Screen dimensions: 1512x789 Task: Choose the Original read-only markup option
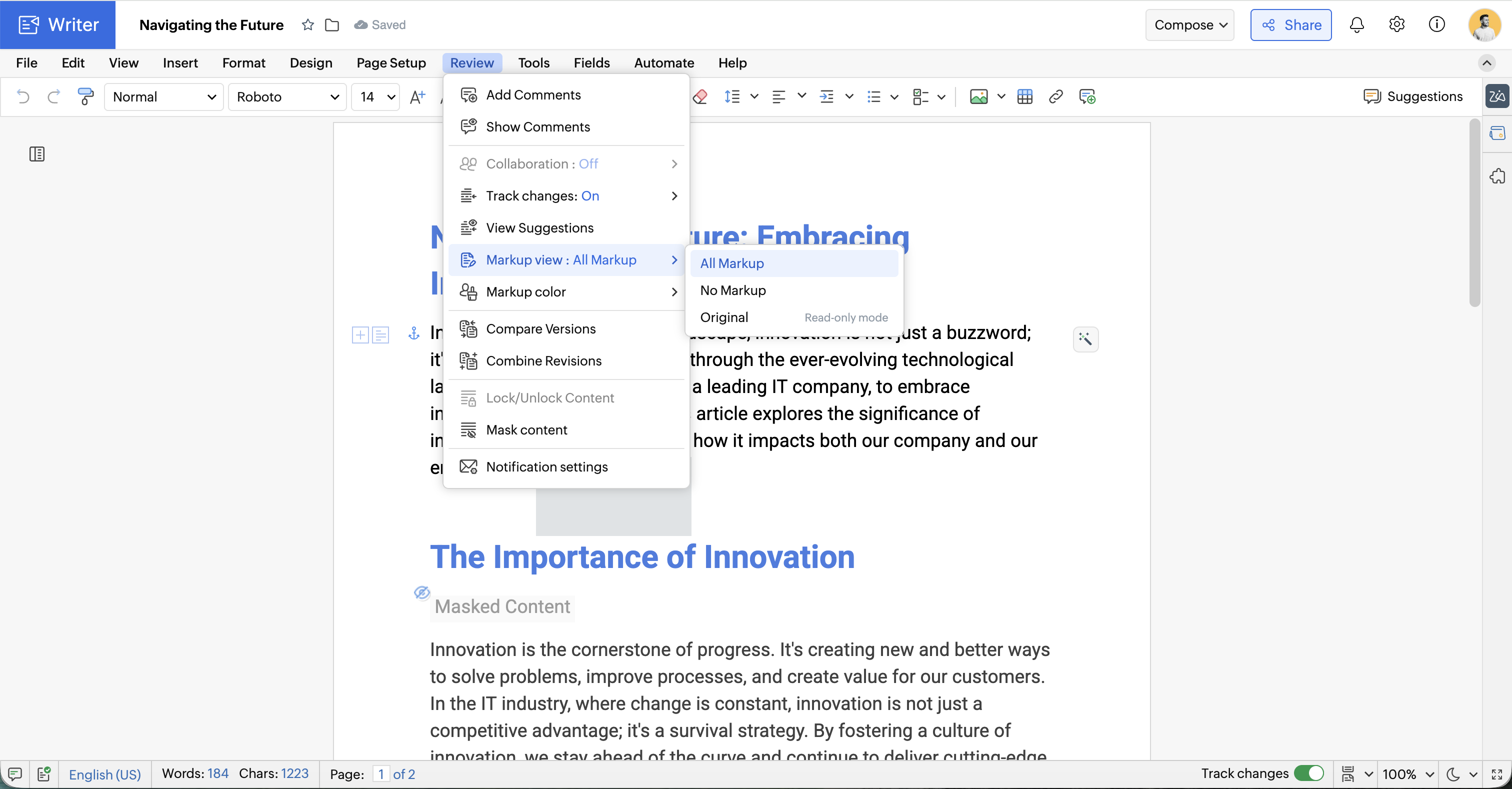723,317
